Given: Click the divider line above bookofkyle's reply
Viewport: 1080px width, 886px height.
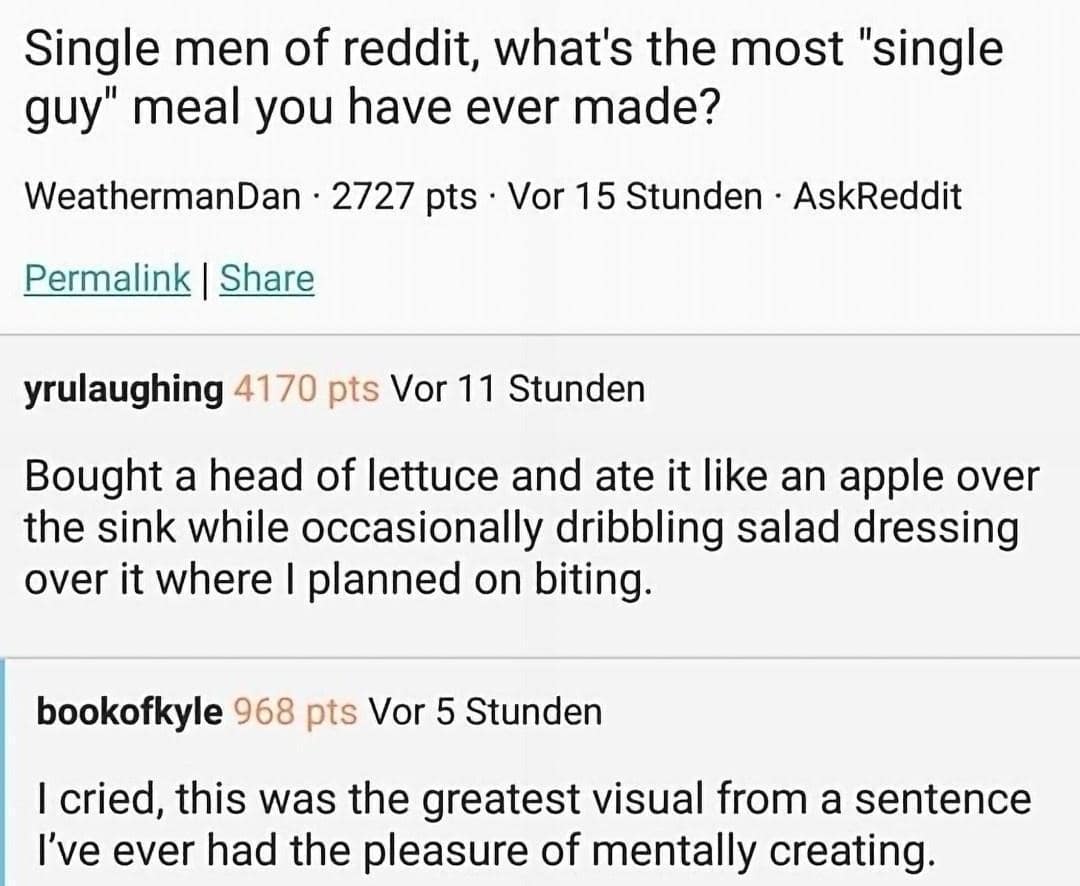Looking at the screenshot, I should 540,657.
